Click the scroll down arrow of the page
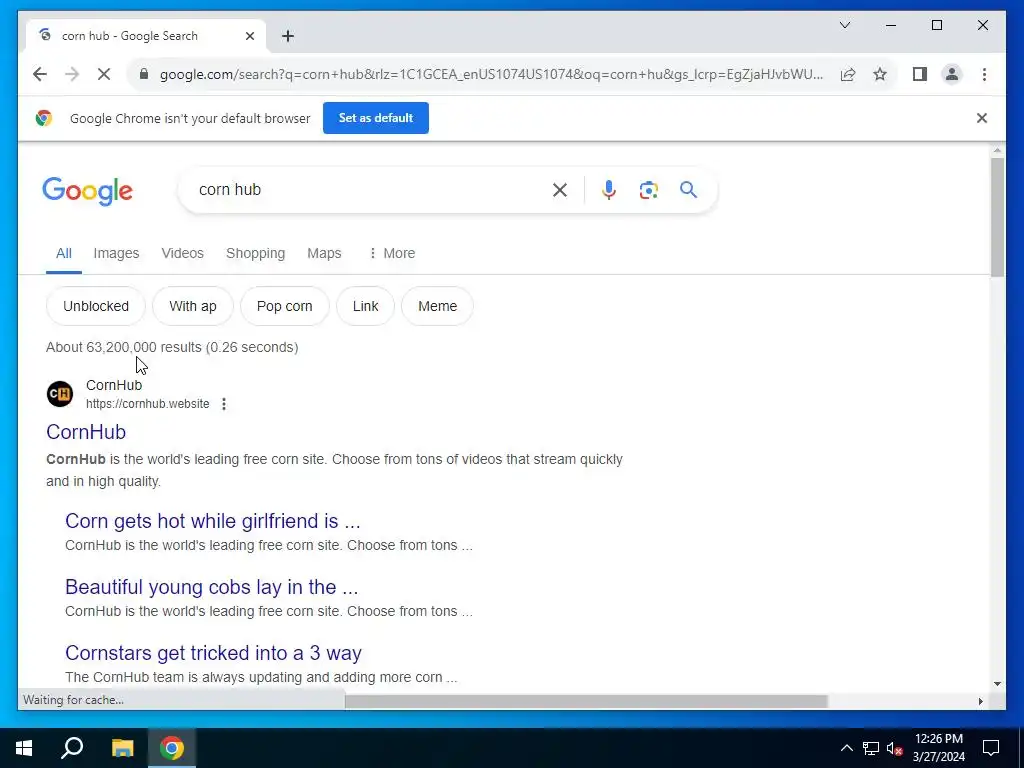The image size is (1024, 768). (x=997, y=684)
